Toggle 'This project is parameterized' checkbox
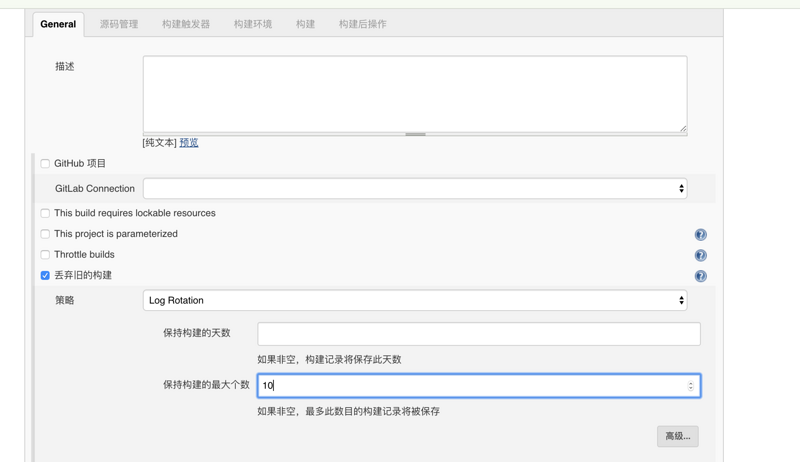The height and width of the screenshot is (462, 800). click(x=45, y=234)
